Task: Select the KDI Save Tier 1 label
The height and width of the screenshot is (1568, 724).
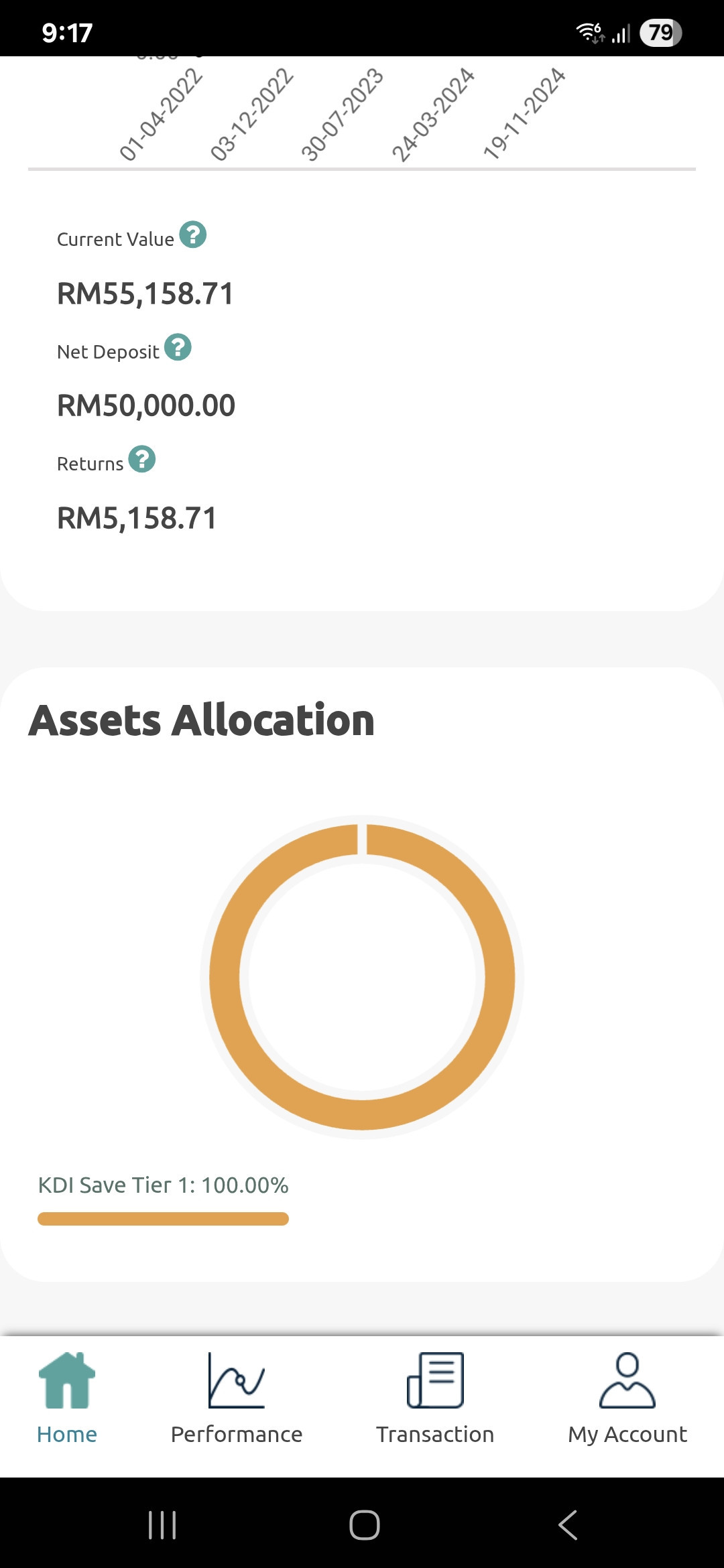Action: pyautogui.click(x=163, y=1185)
